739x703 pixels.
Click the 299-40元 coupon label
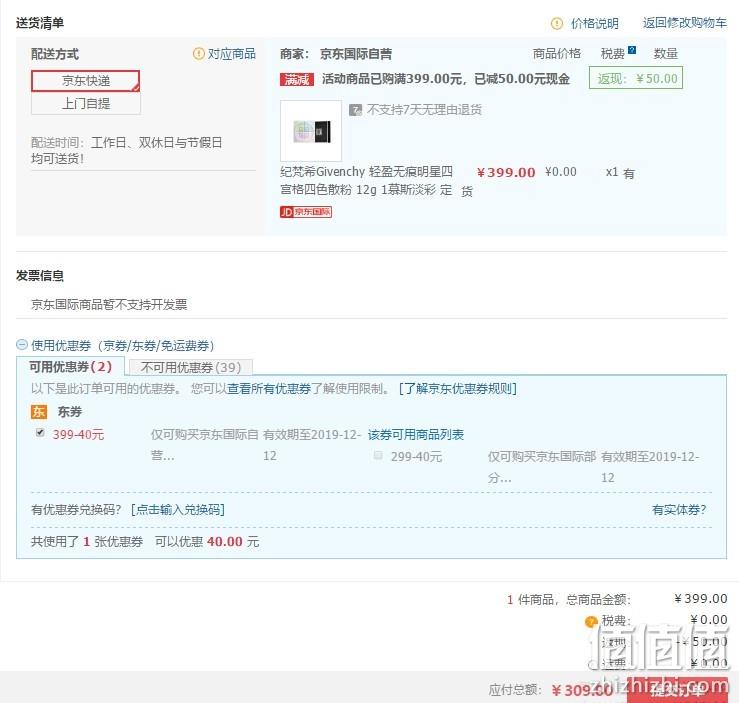coord(417,457)
